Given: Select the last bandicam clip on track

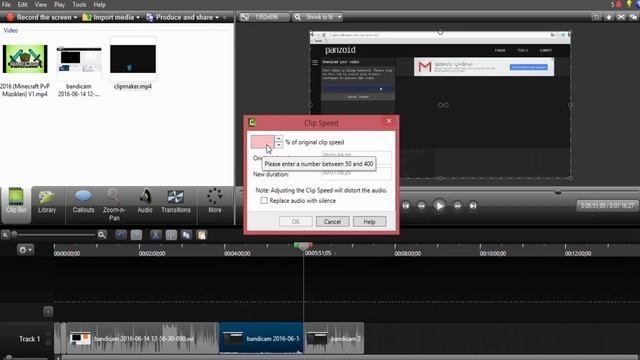Looking at the screenshot, I should click(x=334, y=338).
